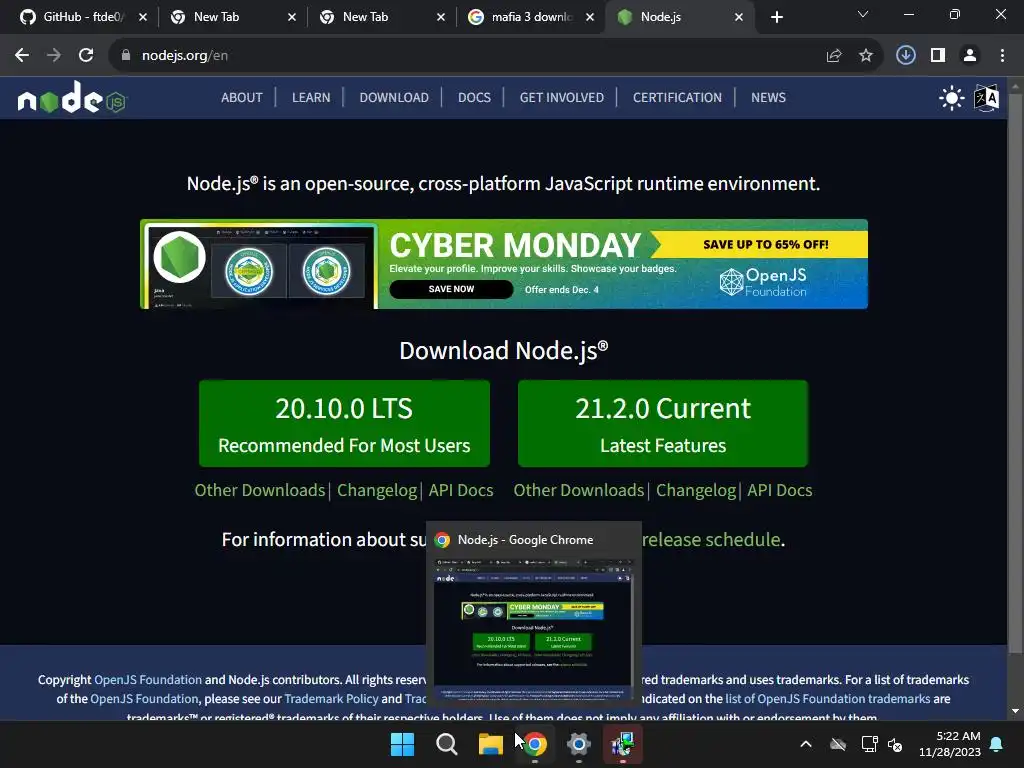Open Changelog under LTS
1024x768 pixels.
pyautogui.click(x=377, y=490)
